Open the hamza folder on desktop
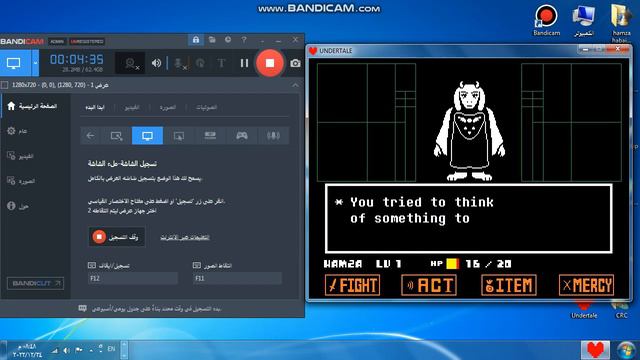The width and height of the screenshot is (640, 360). point(621,22)
